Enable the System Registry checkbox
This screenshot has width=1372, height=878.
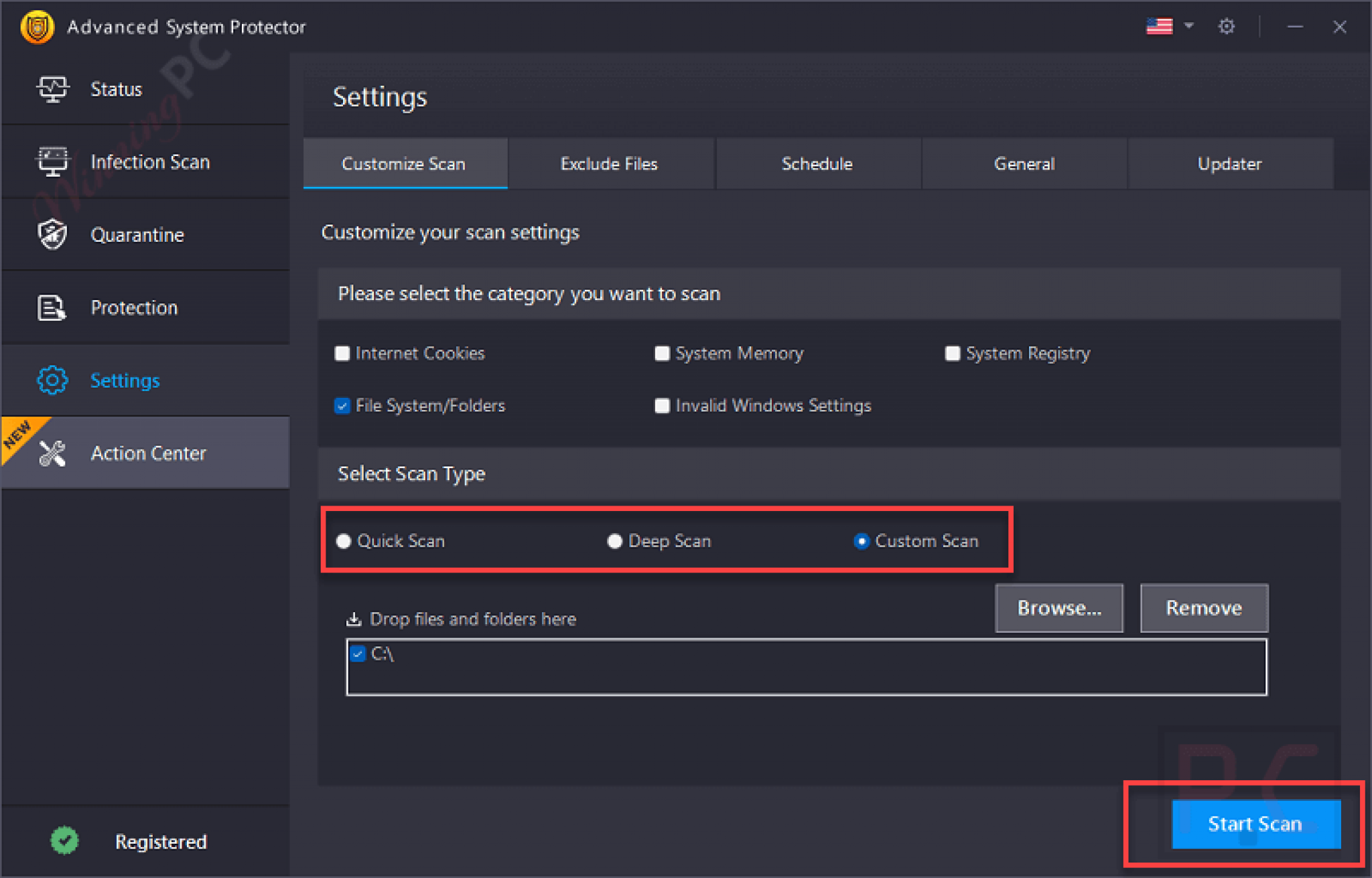(x=952, y=353)
